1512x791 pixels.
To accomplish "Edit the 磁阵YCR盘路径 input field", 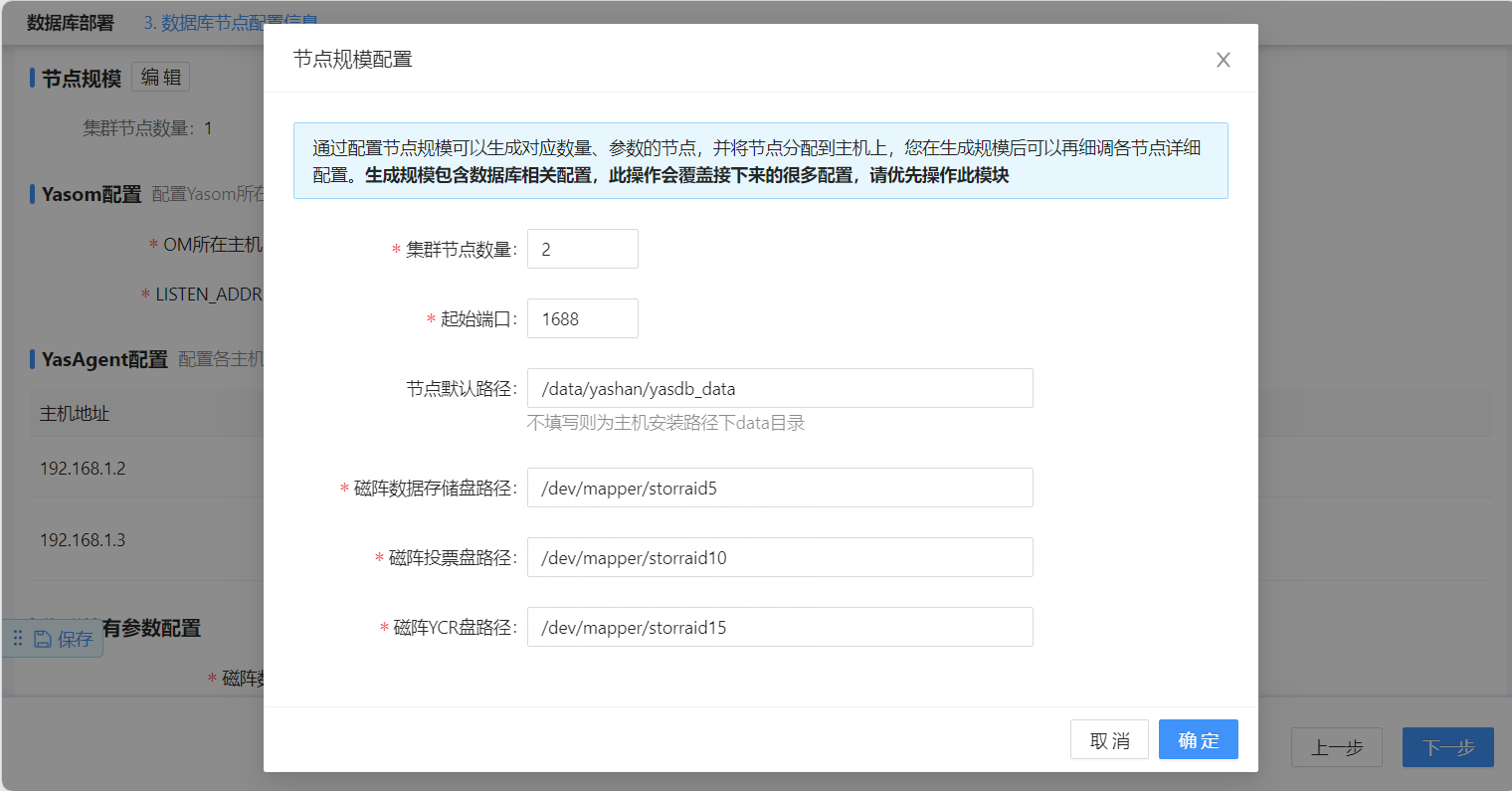I will tap(780, 627).
